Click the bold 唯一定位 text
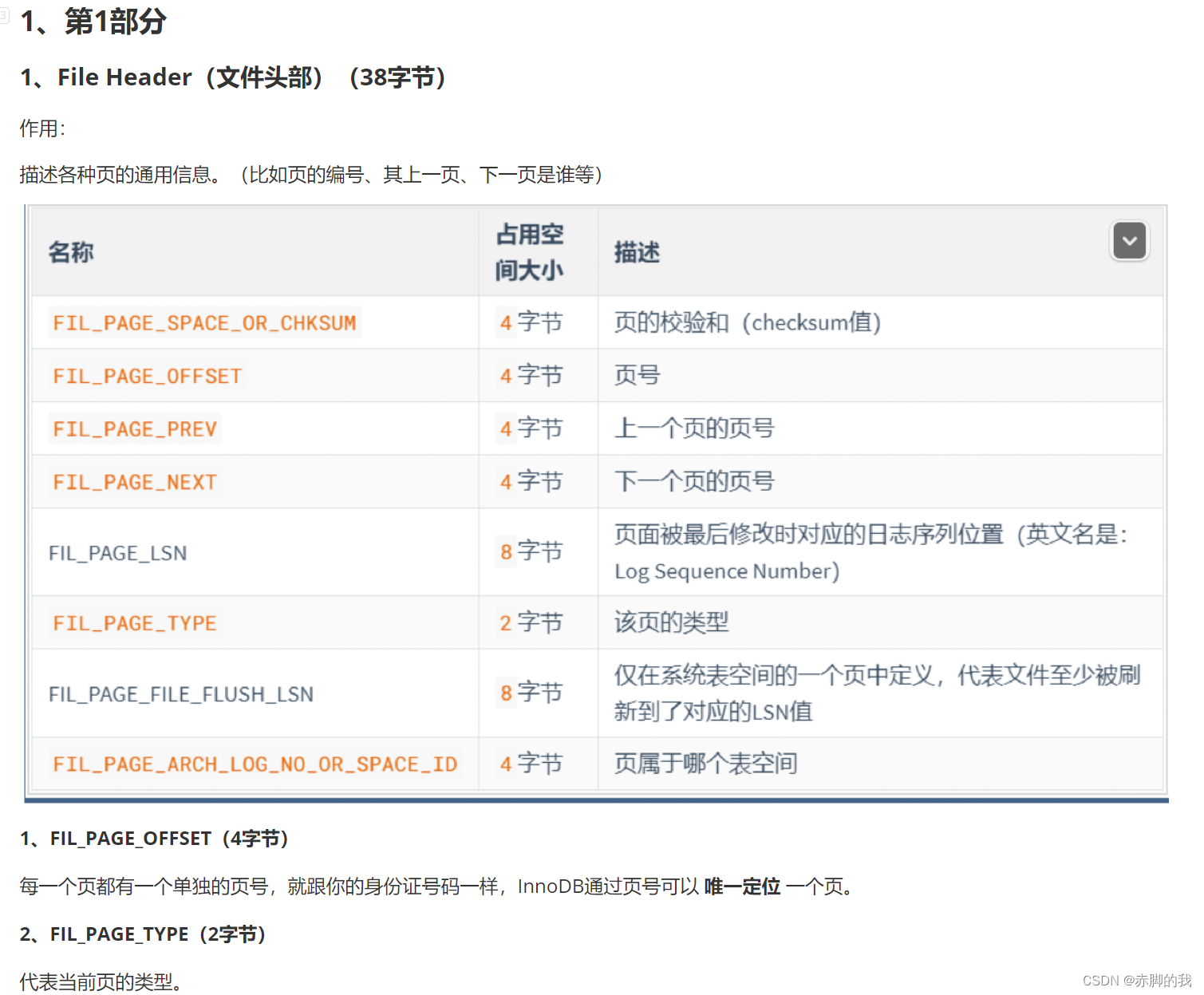Image resolution: width=1204 pixels, height=995 pixels. (x=742, y=886)
